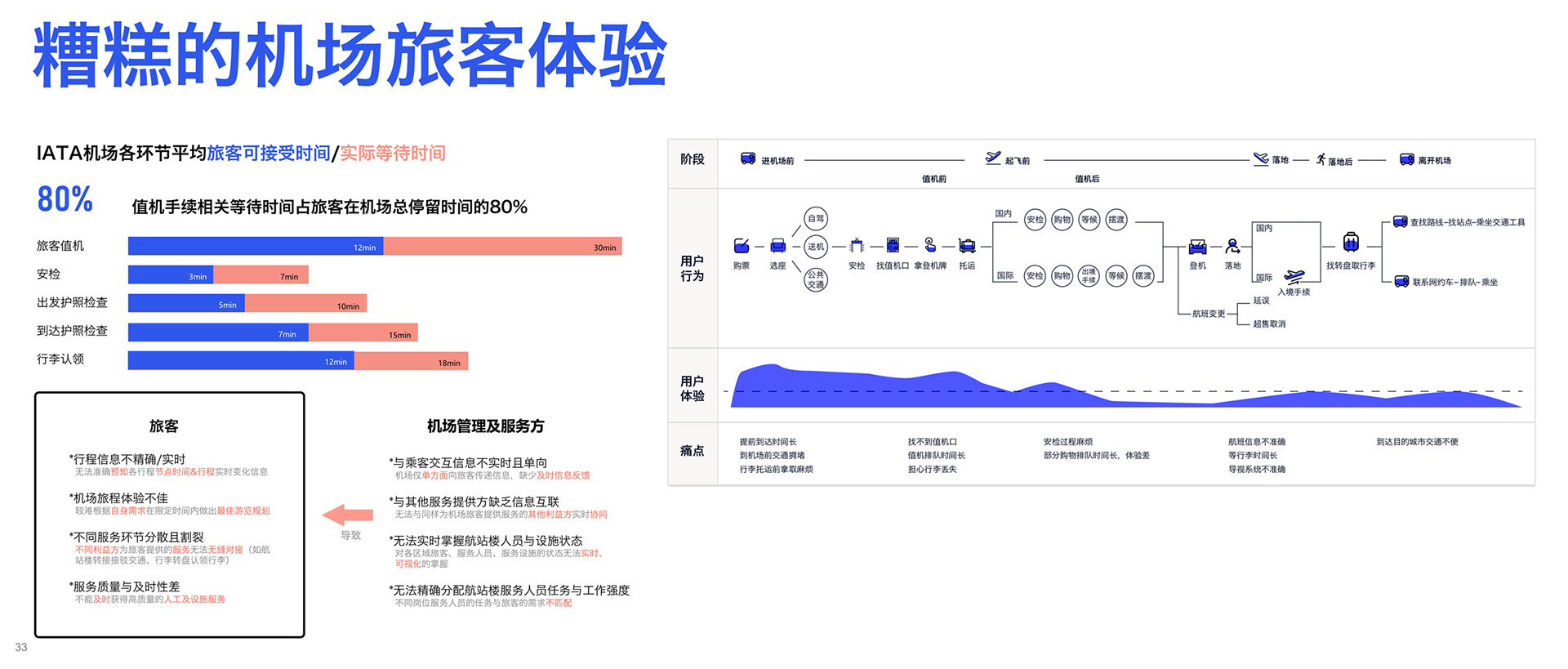Click the 购票 ticket purchase icon
Image resolution: width=1568 pixels, height=669 pixels.
741,246
